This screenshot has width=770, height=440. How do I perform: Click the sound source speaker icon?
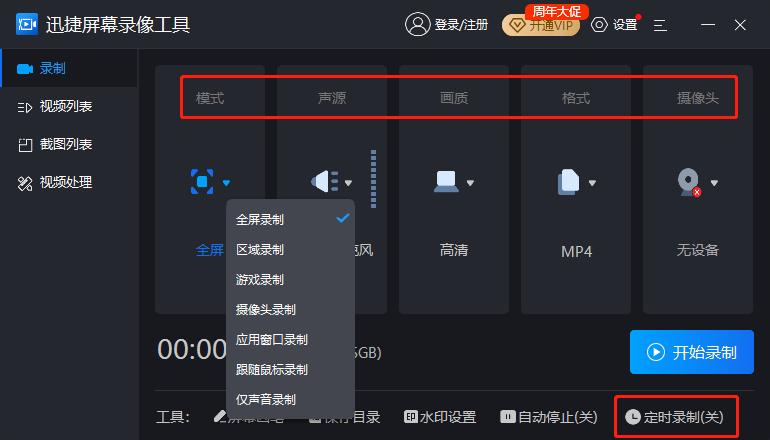[x=325, y=182]
